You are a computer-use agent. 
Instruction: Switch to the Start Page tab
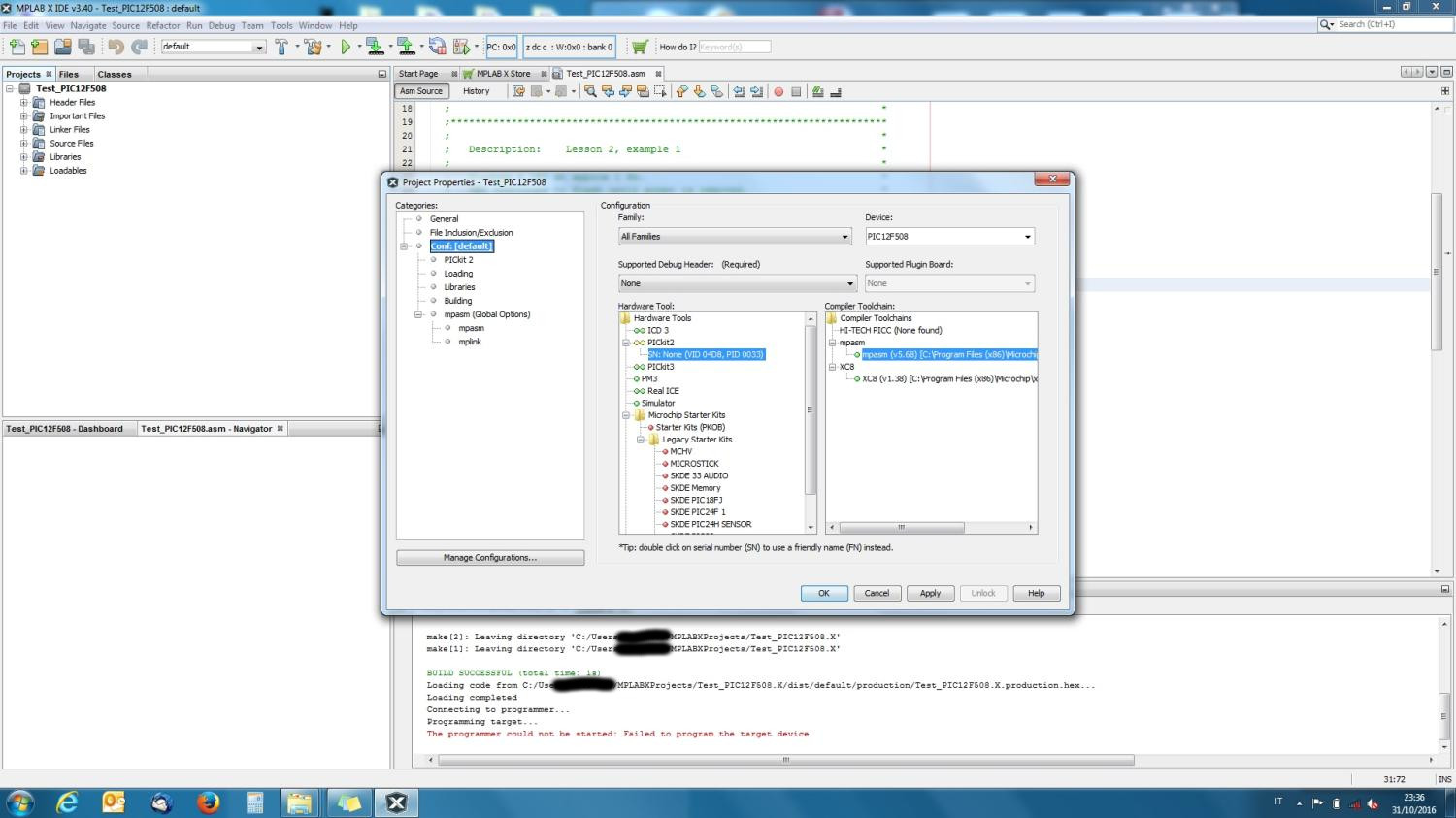[418, 74]
